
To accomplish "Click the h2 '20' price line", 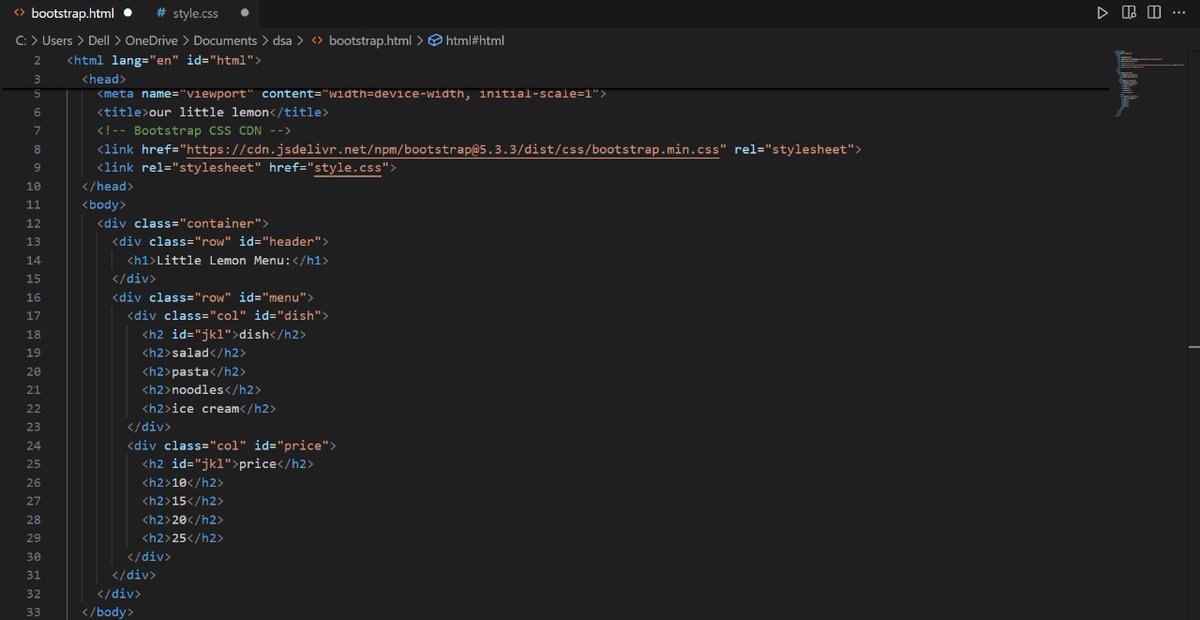I will [183, 519].
